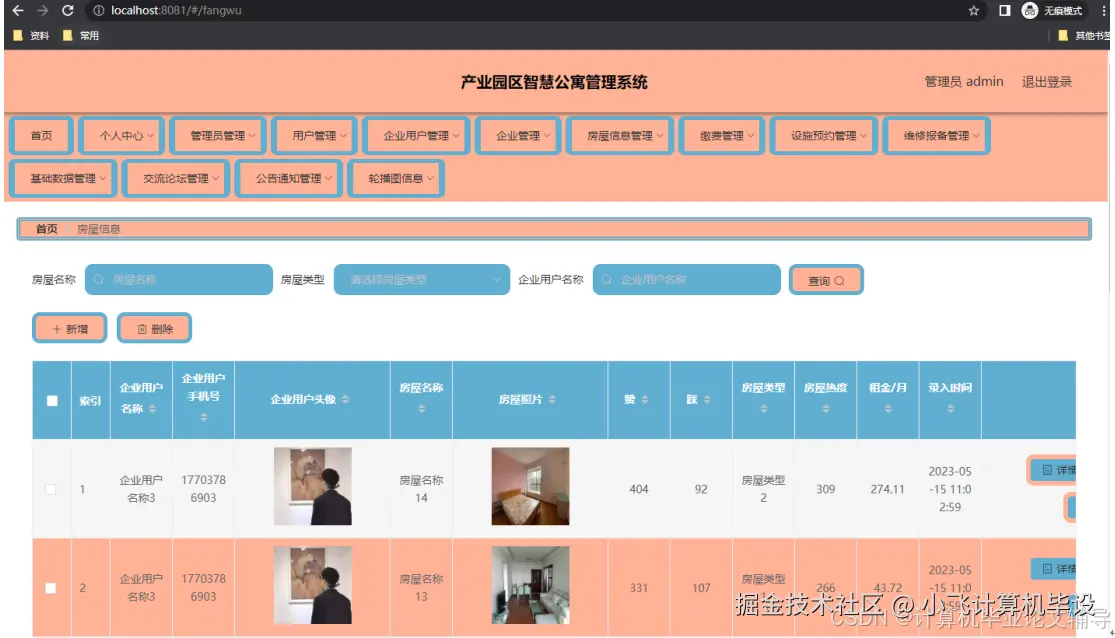Screen dimensions: 1115x638
Task: Expand the 房屋信息管理 menu
Action: (620, 135)
